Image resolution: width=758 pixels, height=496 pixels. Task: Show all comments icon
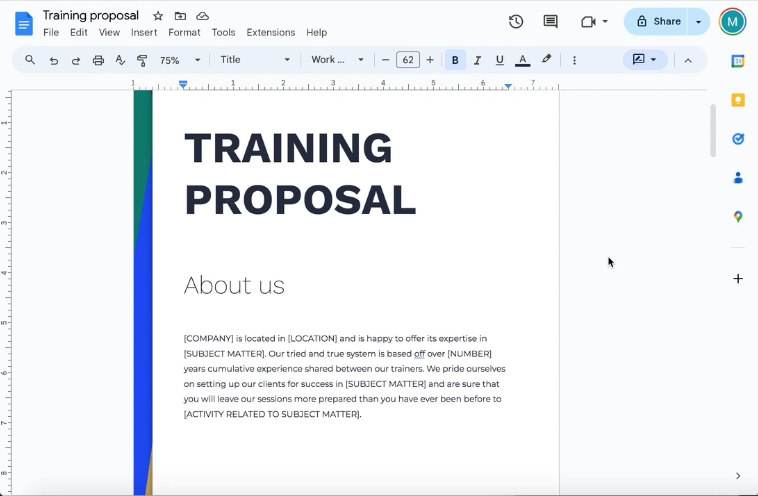[550, 21]
